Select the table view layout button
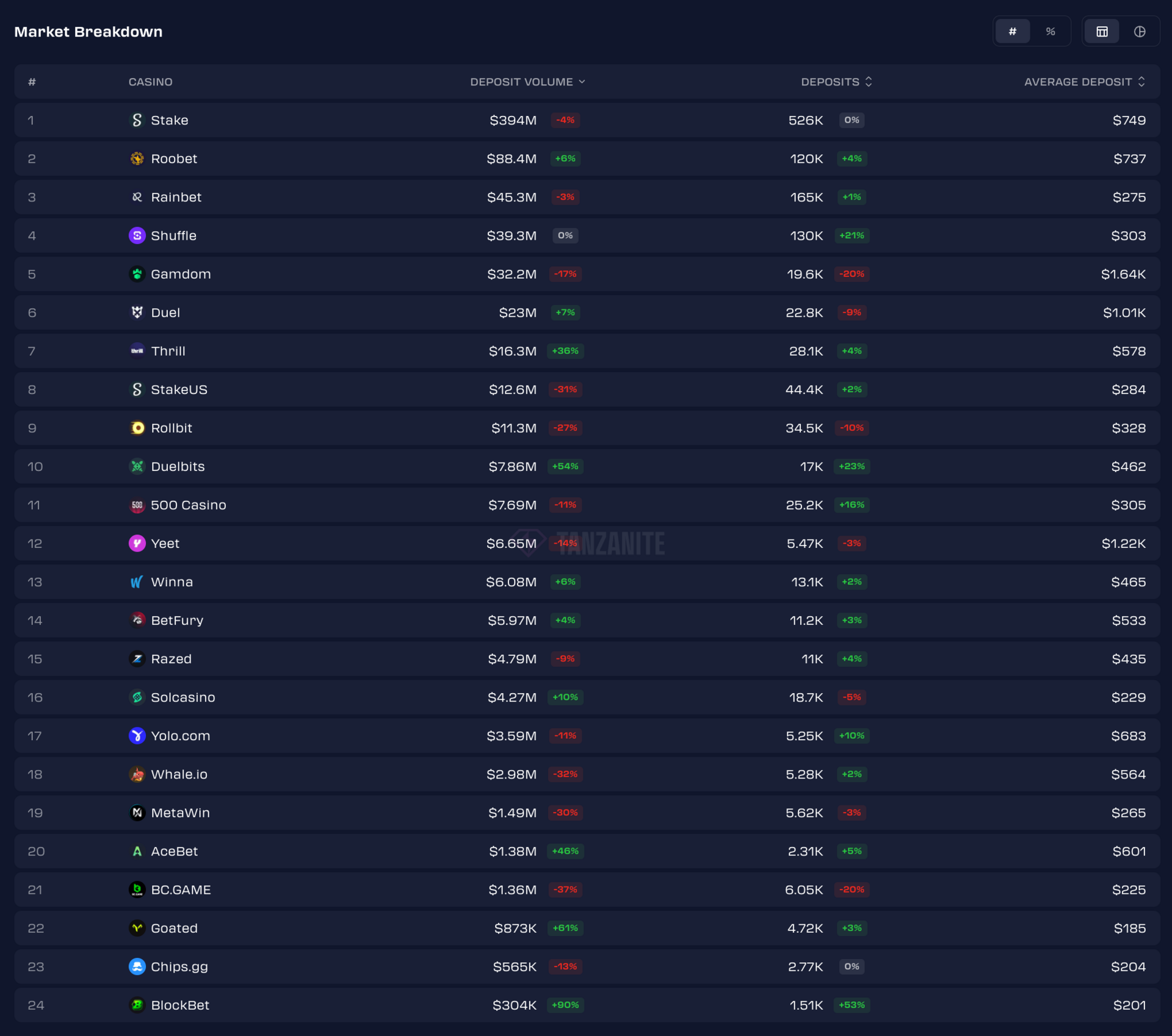This screenshot has height=1036, width=1172. pyautogui.click(x=1101, y=32)
